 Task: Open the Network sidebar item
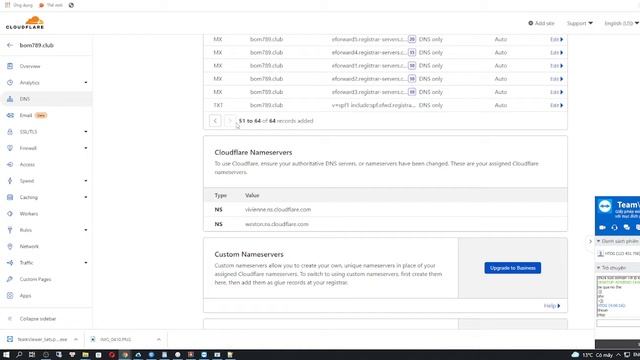pyautogui.click(x=29, y=247)
